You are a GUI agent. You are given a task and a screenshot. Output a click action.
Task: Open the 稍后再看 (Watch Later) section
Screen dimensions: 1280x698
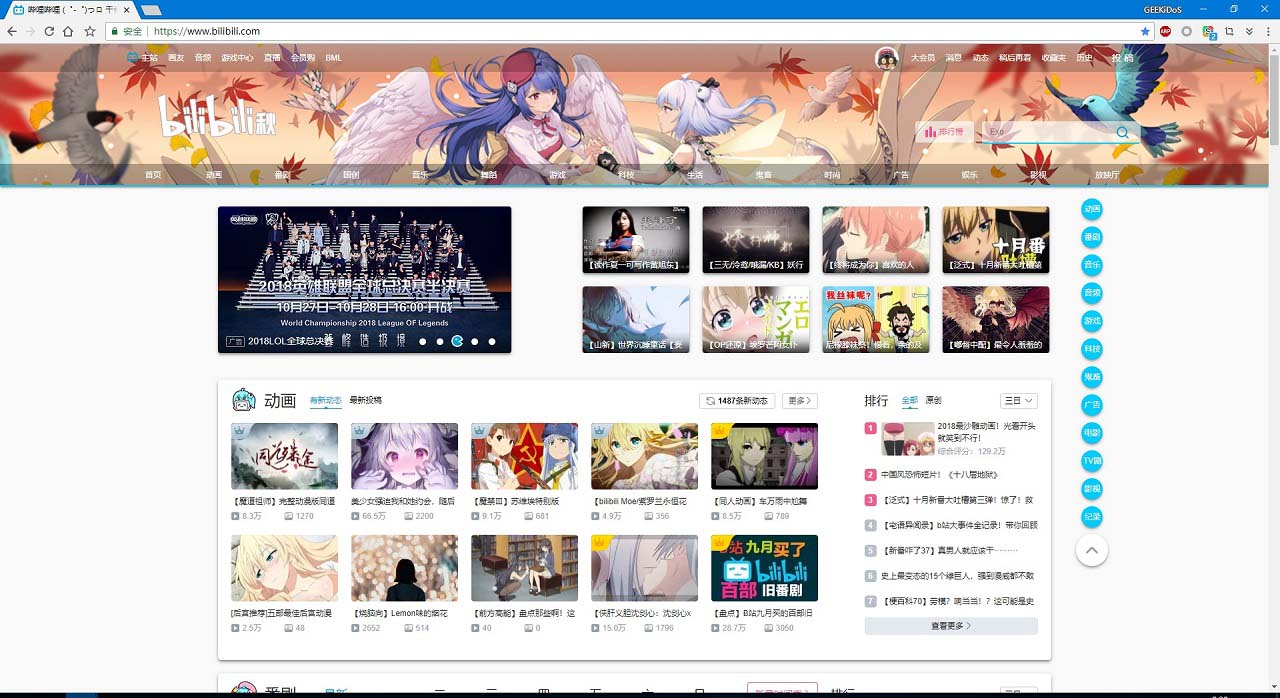(1015, 57)
